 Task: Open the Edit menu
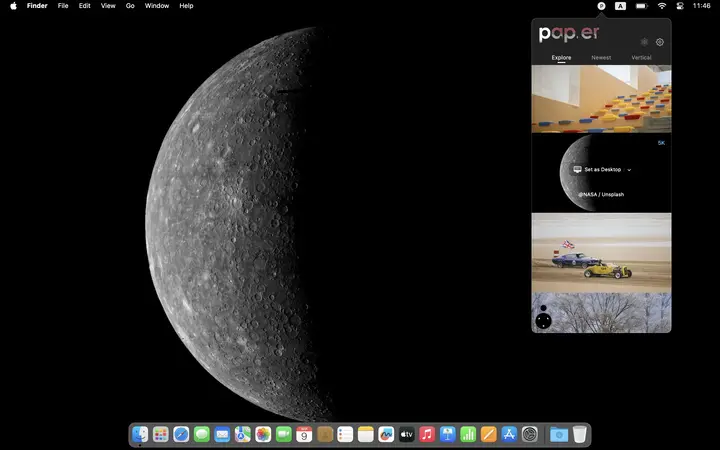pos(84,6)
